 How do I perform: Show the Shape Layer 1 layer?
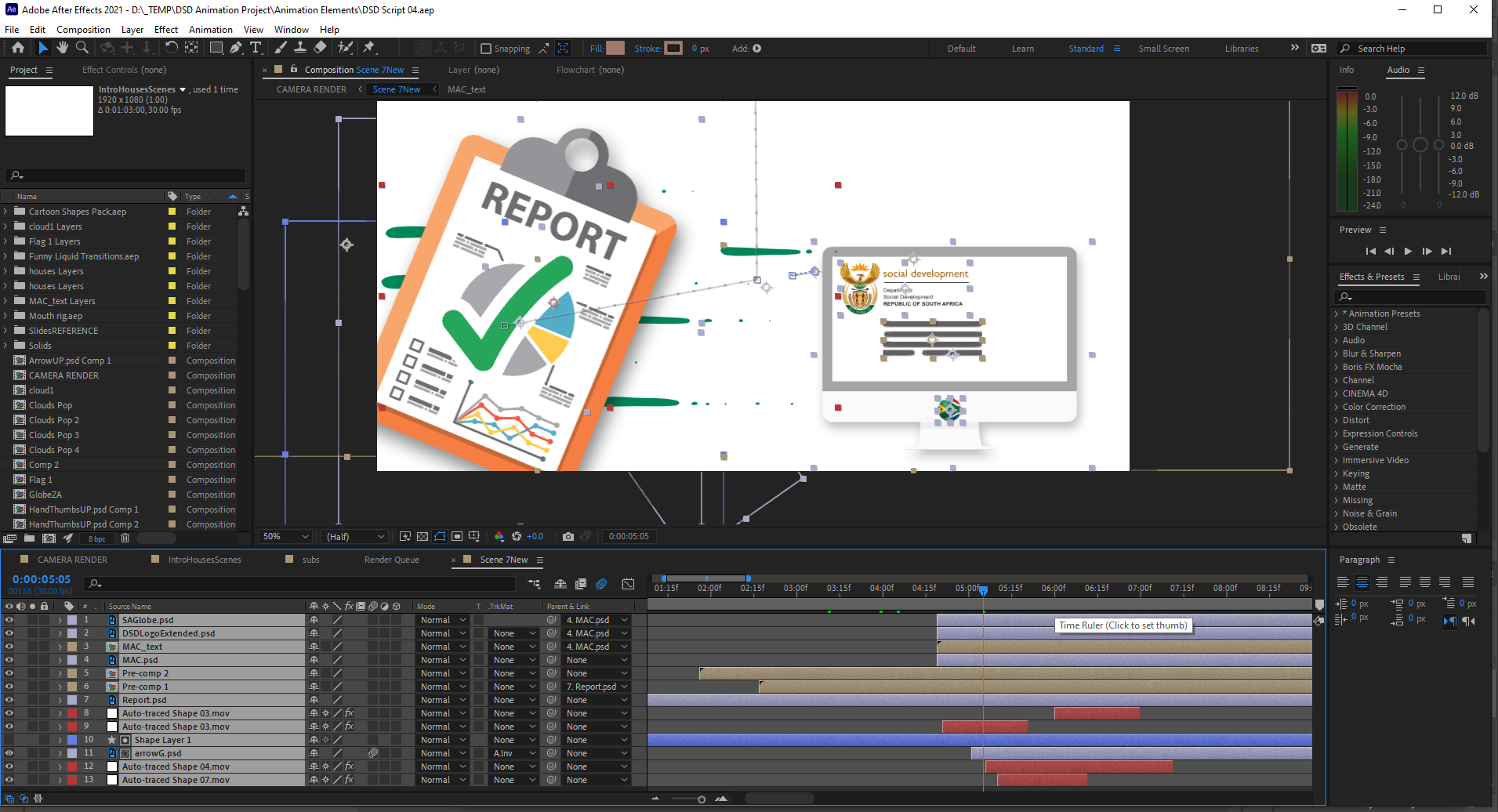tap(9, 740)
